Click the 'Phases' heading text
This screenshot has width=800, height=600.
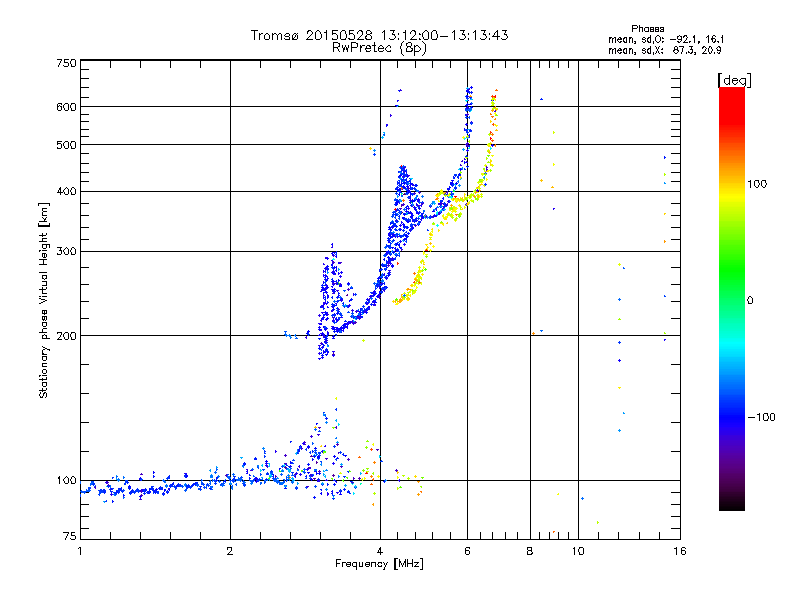647,29
